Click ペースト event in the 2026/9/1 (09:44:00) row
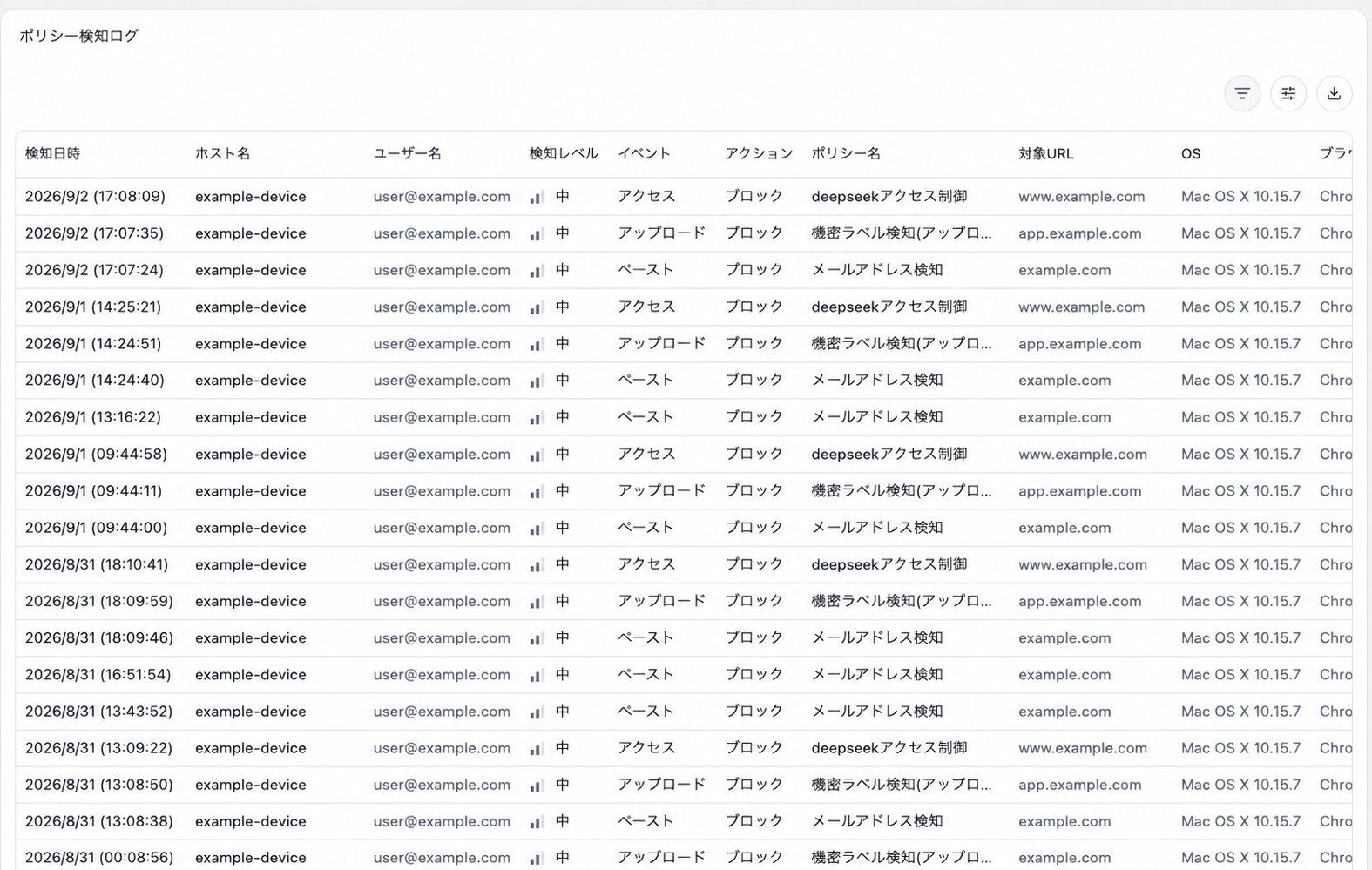Image resolution: width=1372 pixels, height=870 pixels. click(645, 528)
